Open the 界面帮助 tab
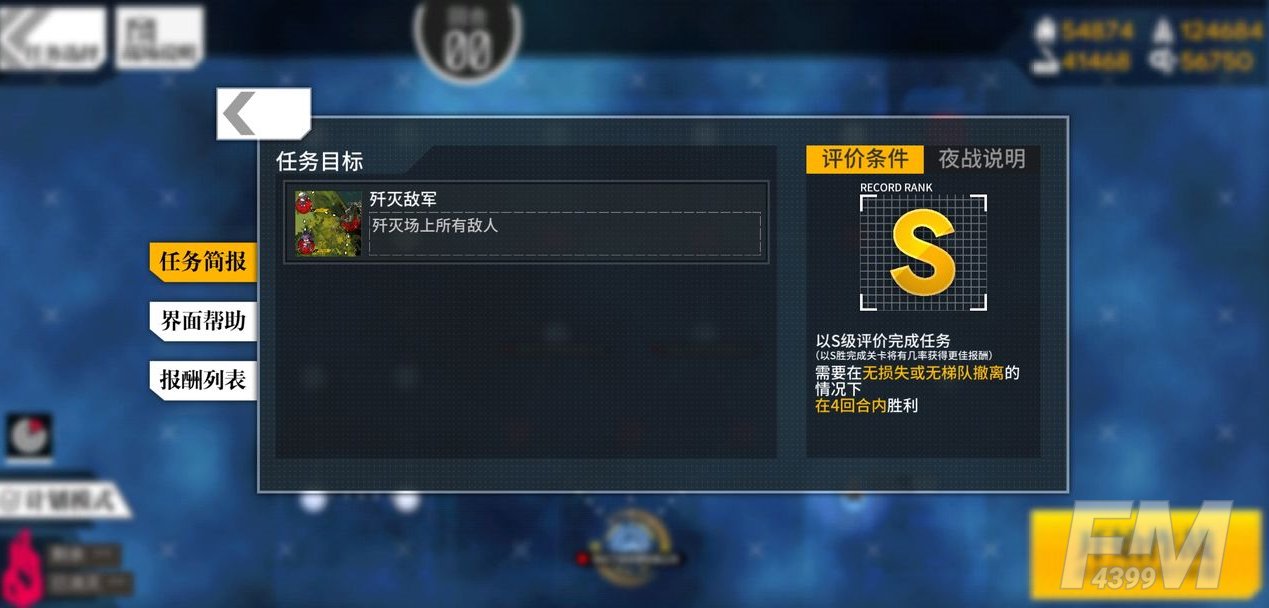Screen dimensions: 1269x608 (203, 321)
